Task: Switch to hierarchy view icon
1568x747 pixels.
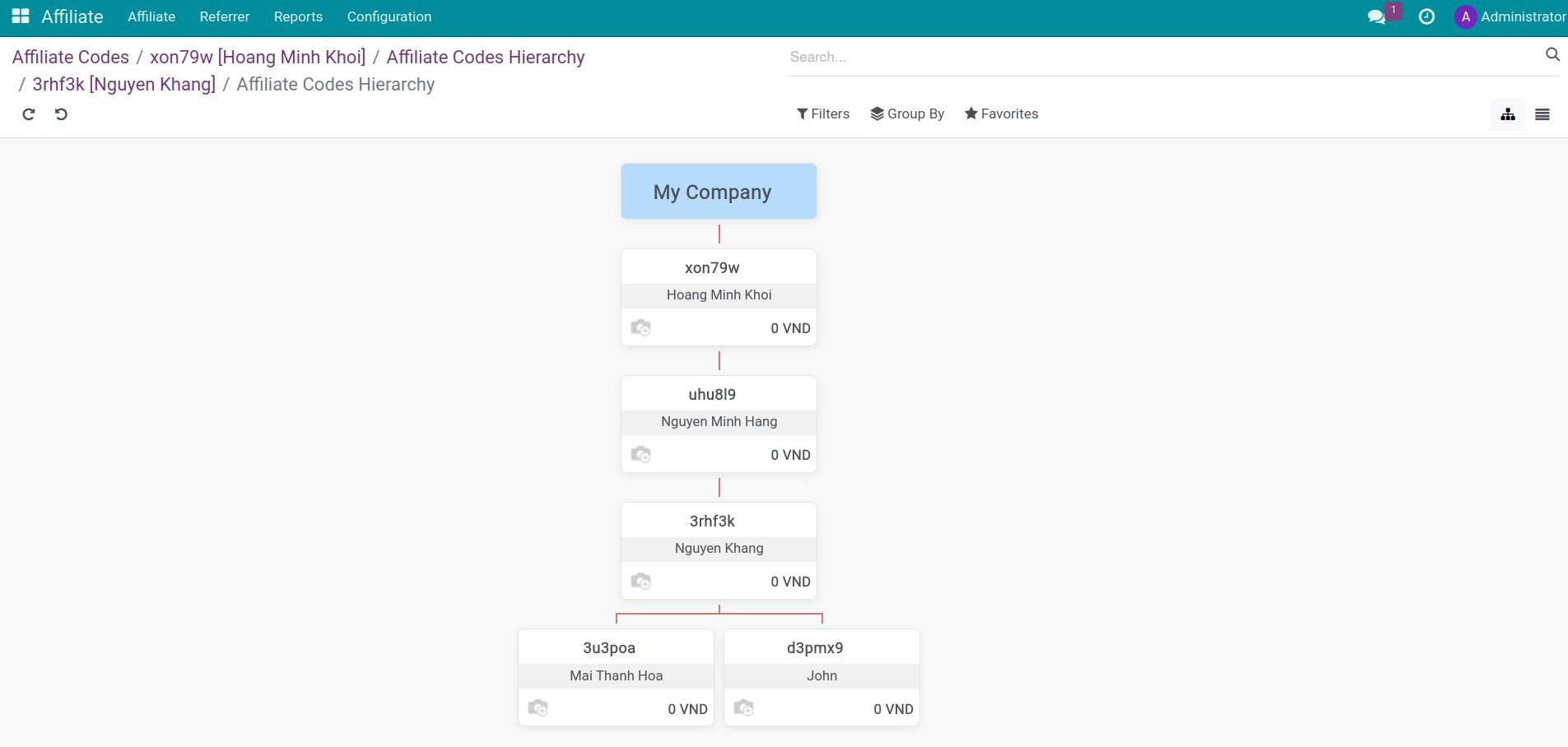Action: [1508, 114]
